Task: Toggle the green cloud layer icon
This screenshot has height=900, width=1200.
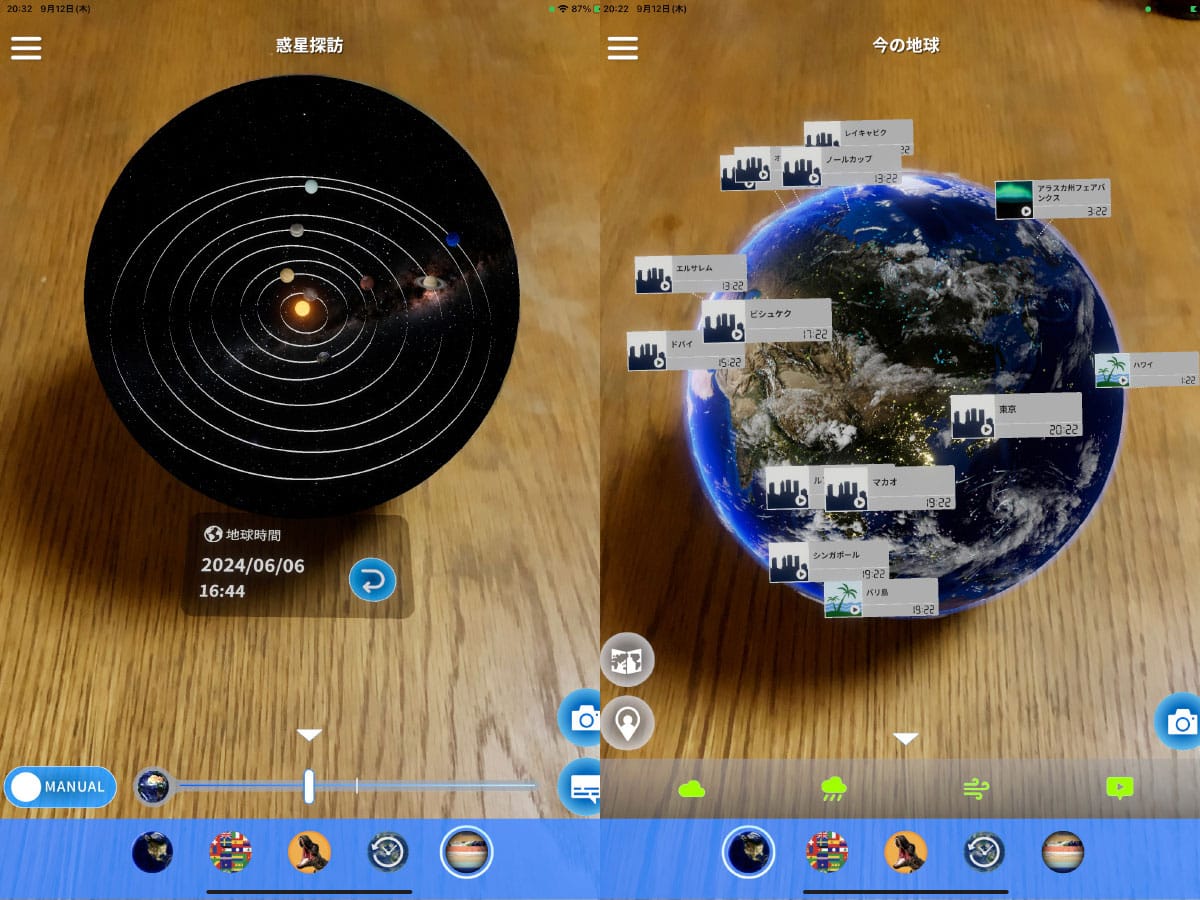Action: (x=691, y=789)
